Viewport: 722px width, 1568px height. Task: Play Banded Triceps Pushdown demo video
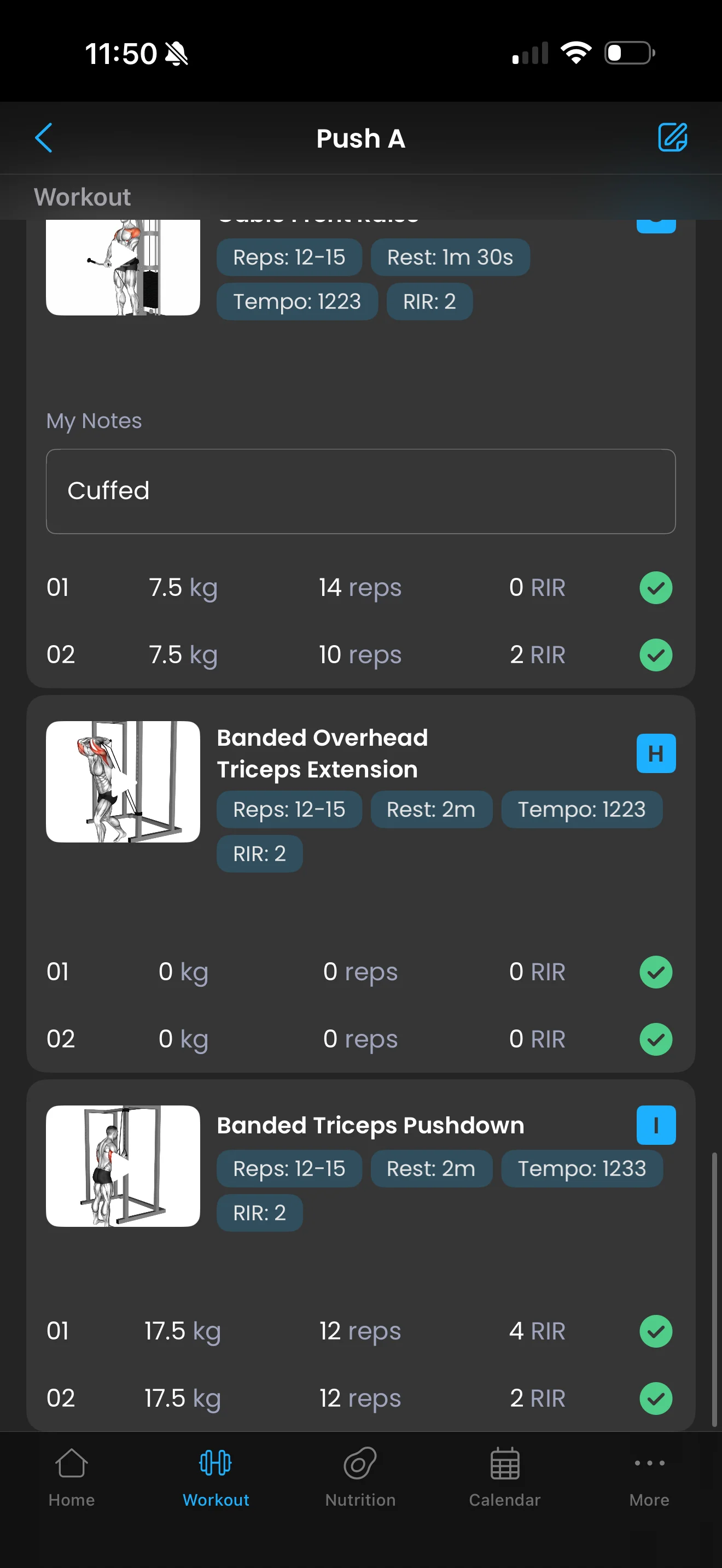[x=123, y=1166]
